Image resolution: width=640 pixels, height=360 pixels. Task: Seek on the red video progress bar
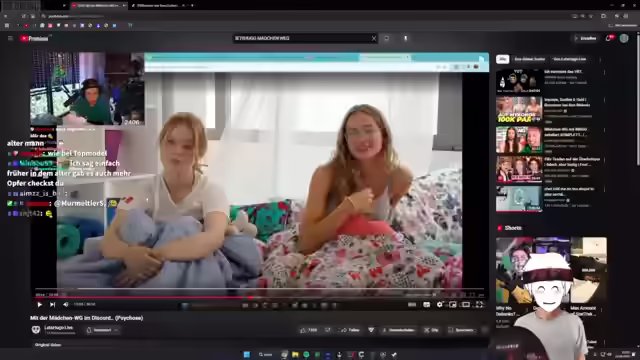click(x=259, y=298)
